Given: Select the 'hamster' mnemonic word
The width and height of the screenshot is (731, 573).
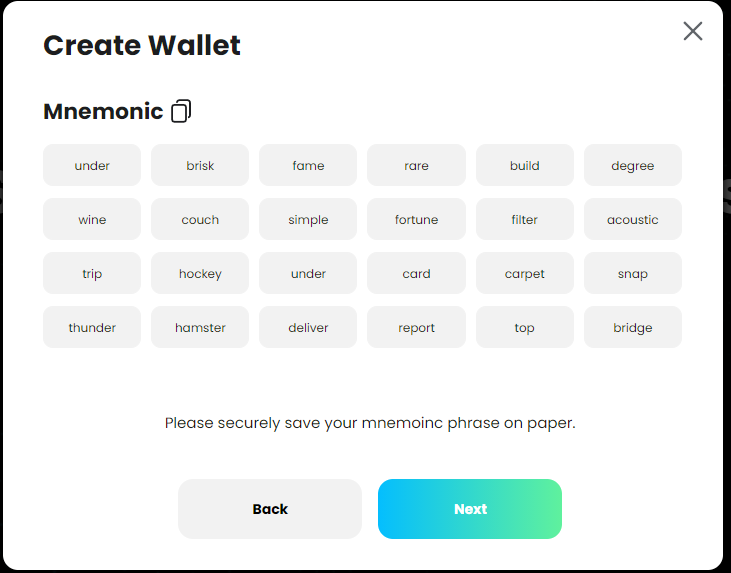Looking at the screenshot, I should pyautogui.click(x=200, y=327).
